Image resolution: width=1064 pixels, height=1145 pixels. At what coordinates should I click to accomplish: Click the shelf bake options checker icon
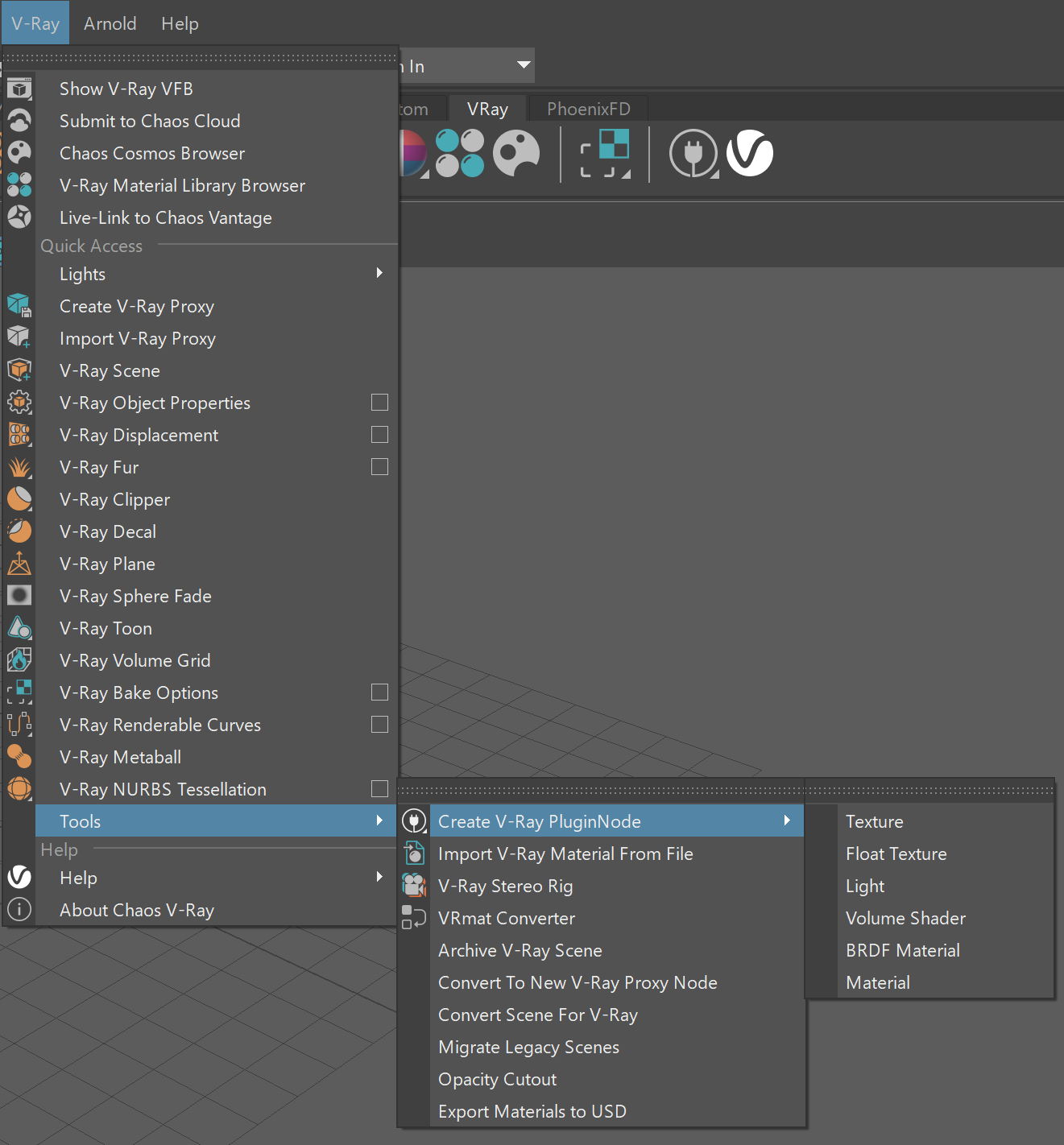pos(606,153)
